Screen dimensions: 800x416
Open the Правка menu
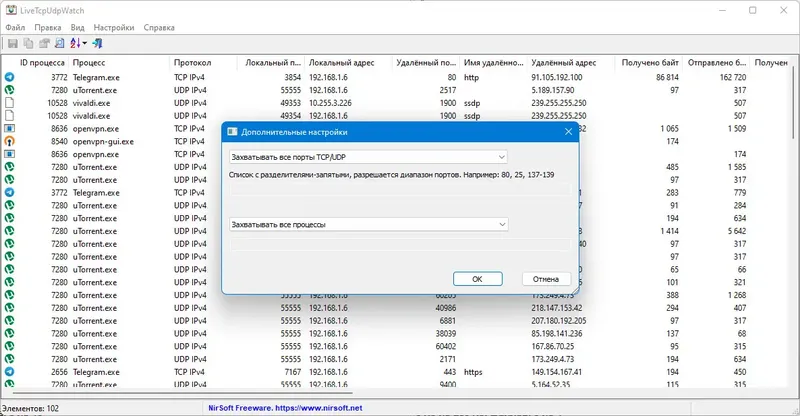pos(47,28)
